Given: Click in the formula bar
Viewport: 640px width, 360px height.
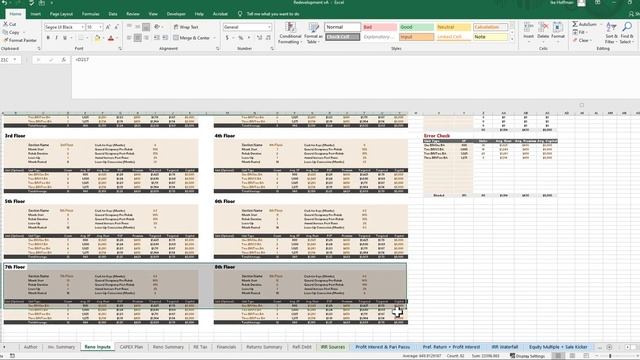Looking at the screenshot, I should [x=355, y=78].
